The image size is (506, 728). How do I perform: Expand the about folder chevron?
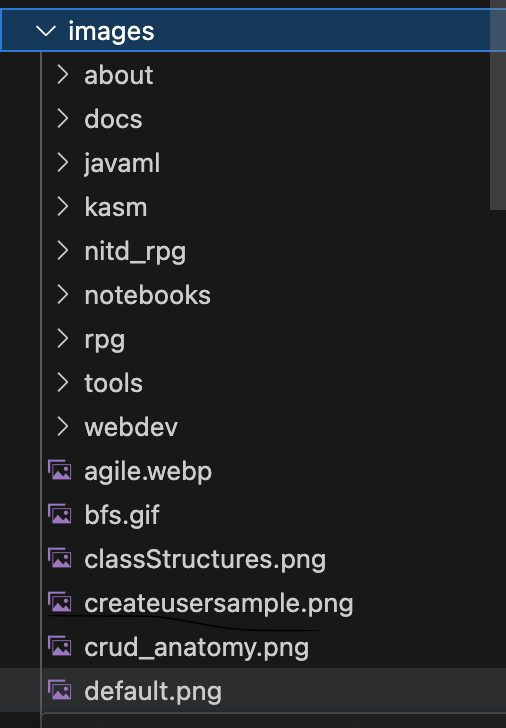pos(62,75)
